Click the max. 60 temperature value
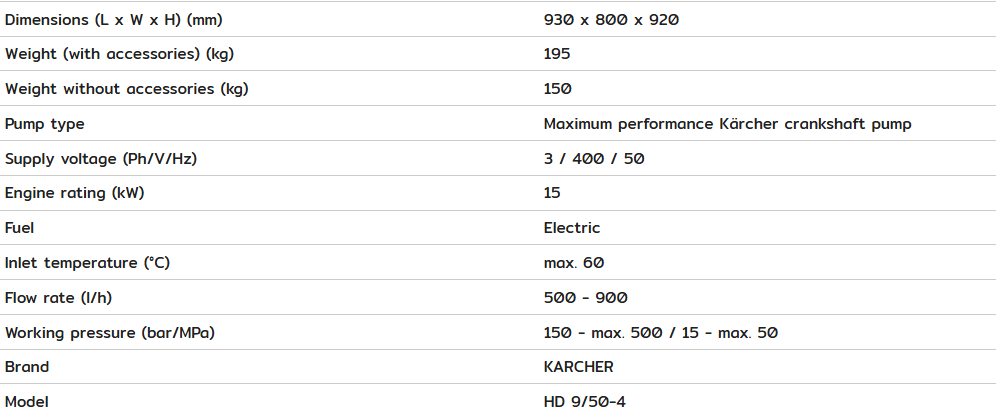The image size is (996, 418). 574,263
